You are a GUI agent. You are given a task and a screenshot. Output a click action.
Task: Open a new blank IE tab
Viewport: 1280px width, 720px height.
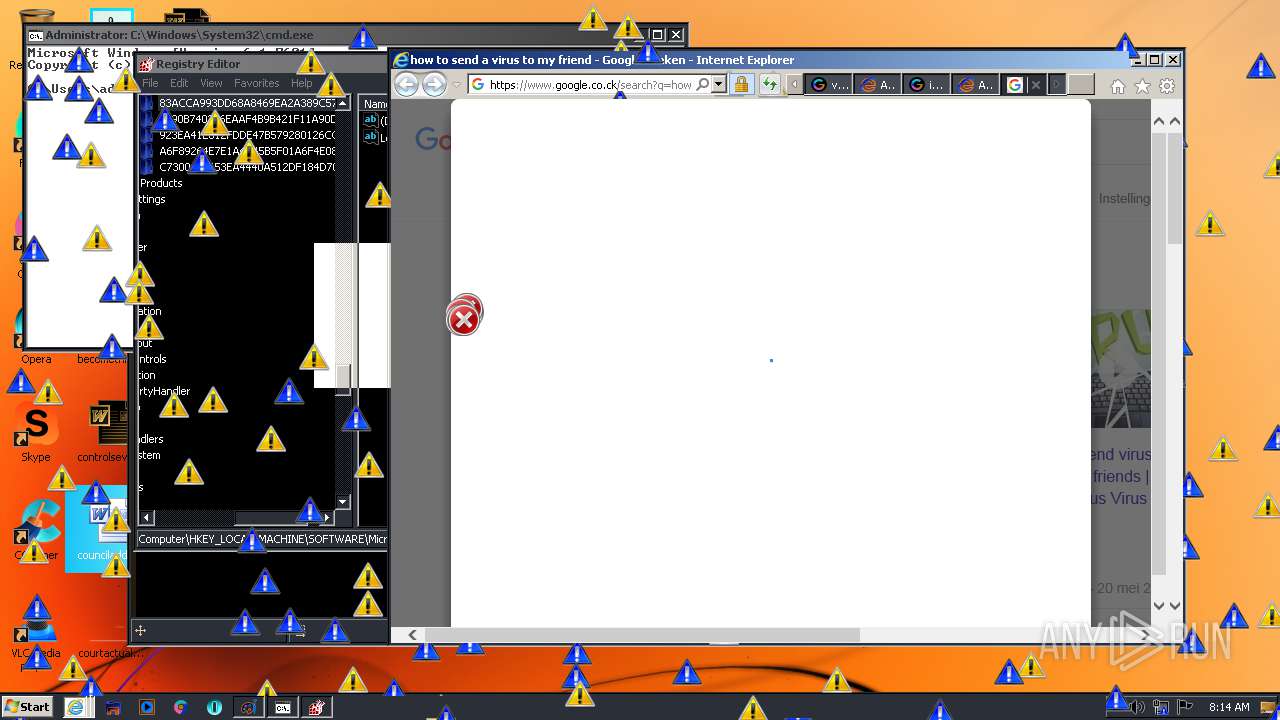coord(1081,85)
